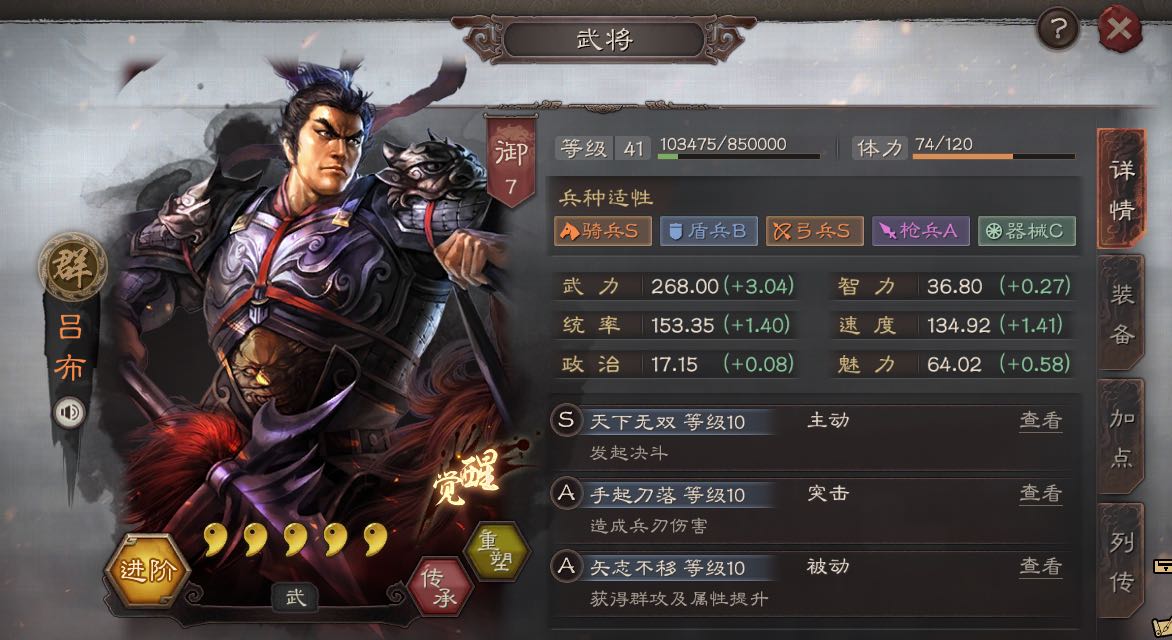This screenshot has width=1172, height=640.
Task: Open the 列传 side tab
Action: pos(1121,561)
